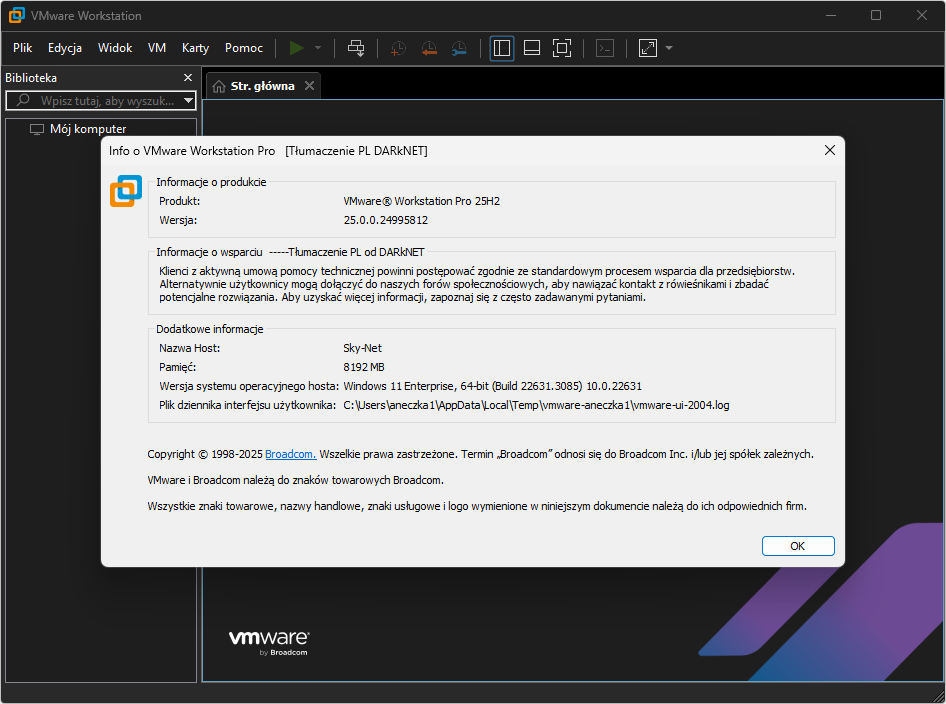Image resolution: width=946 pixels, height=704 pixels.
Task: Click the stretch guest display icon
Action: [x=647, y=48]
